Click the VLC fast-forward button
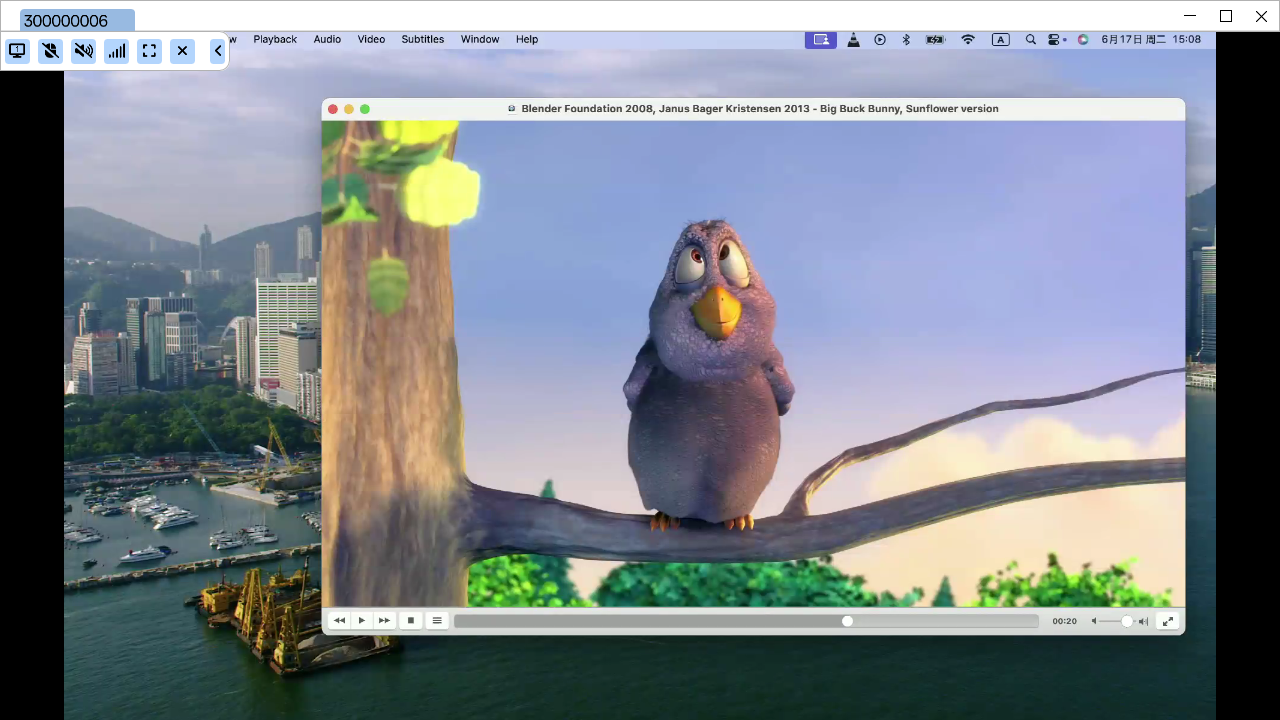This screenshot has height=720, width=1280. pyautogui.click(x=384, y=621)
